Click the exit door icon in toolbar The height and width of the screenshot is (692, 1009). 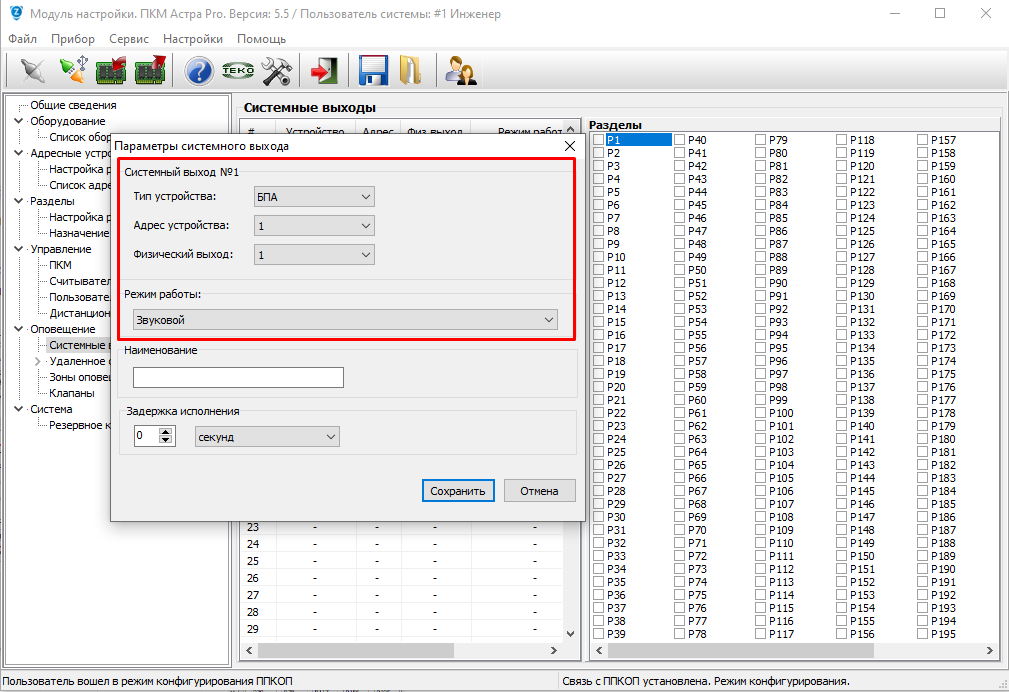click(x=322, y=71)
